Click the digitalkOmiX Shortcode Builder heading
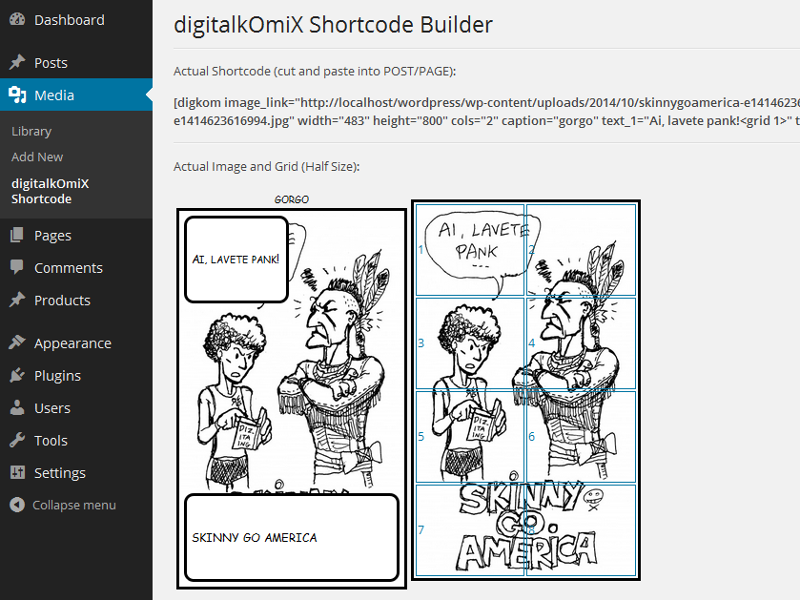This screenshot has width=800, height=600. (333, 24)
